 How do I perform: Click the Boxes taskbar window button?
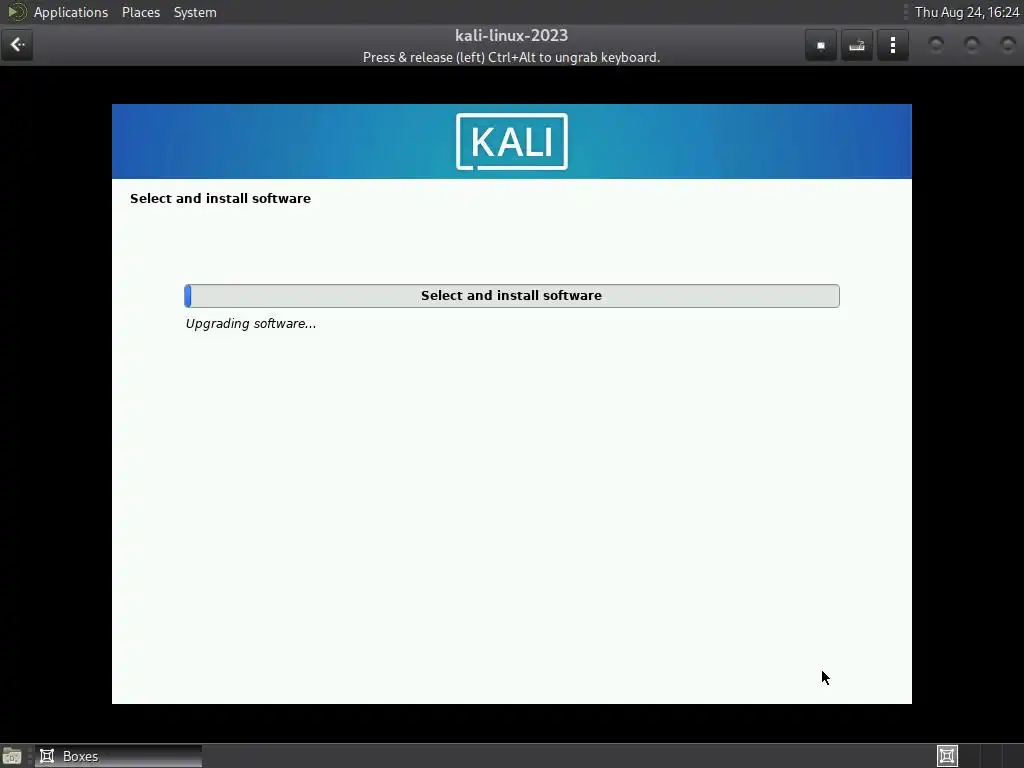119,756
